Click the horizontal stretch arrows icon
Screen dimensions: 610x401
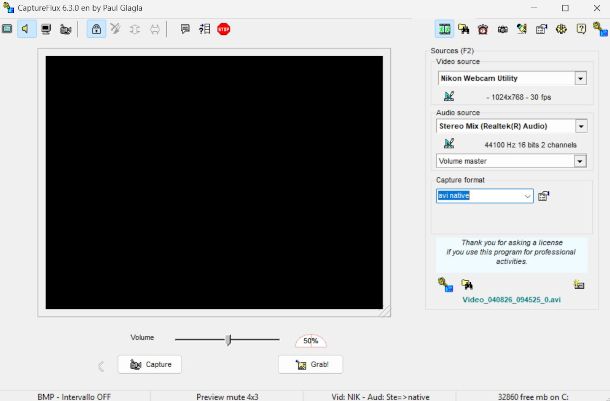point(154,29)
